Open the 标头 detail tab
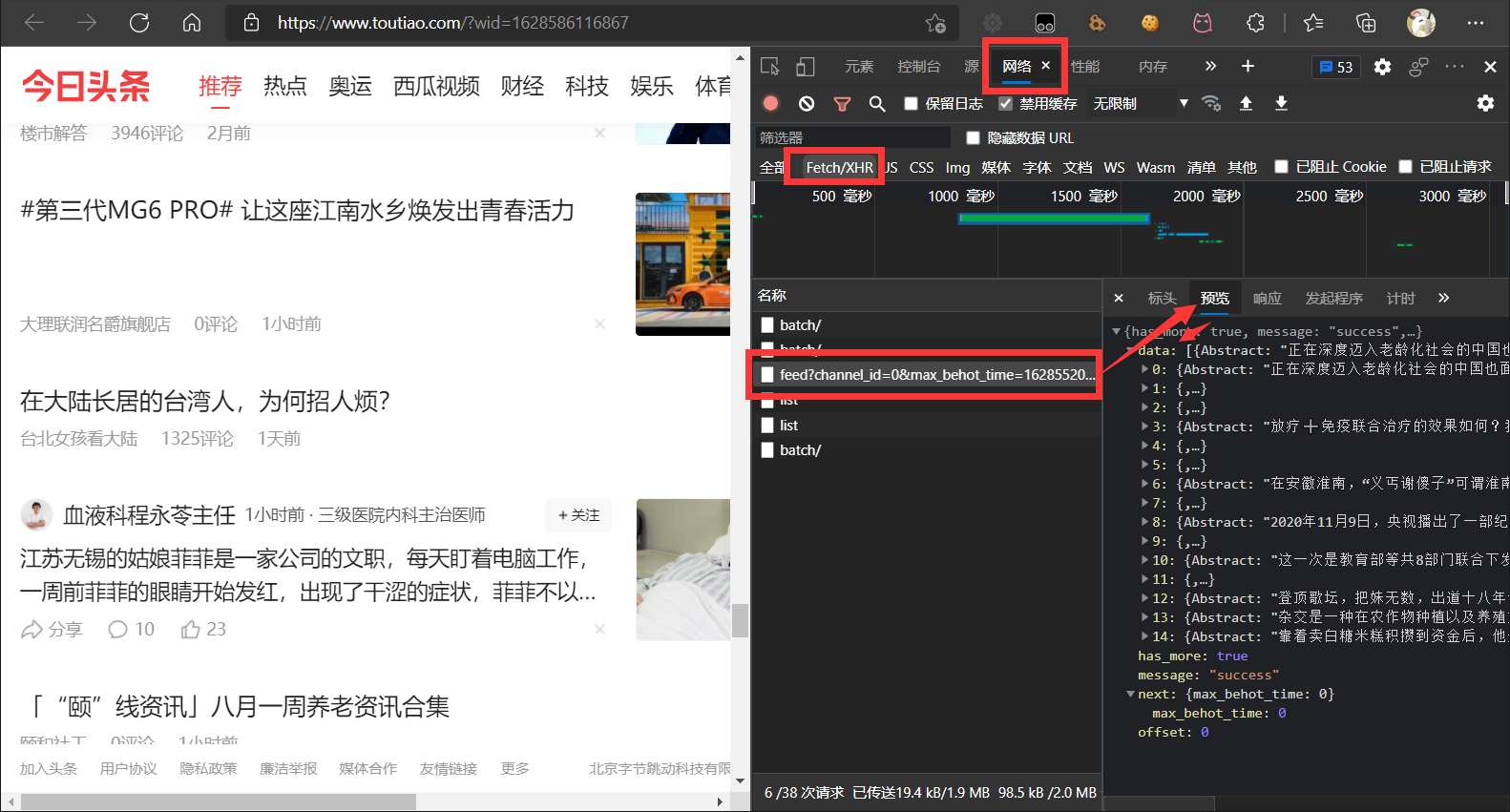Screen dimensions: 1510x812 (x=1162, y=298)
